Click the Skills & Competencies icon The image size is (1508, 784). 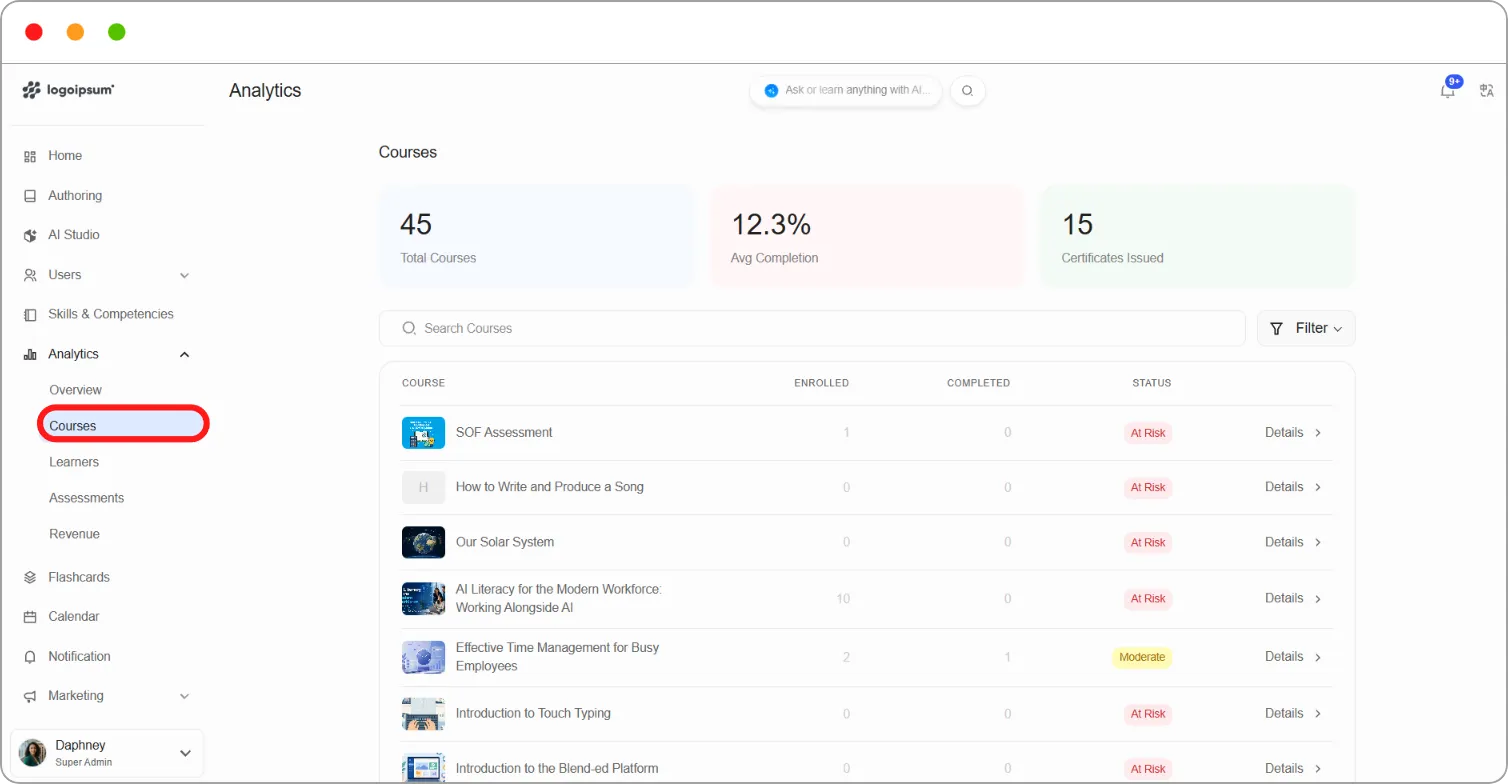click(30, 314)
